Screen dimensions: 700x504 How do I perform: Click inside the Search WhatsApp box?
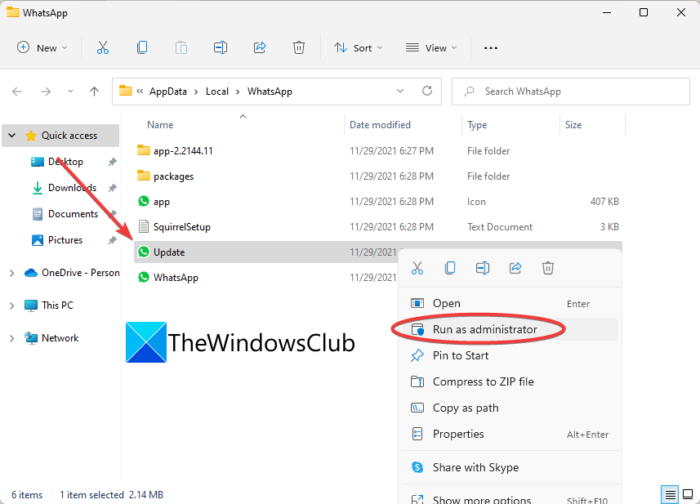571,92
